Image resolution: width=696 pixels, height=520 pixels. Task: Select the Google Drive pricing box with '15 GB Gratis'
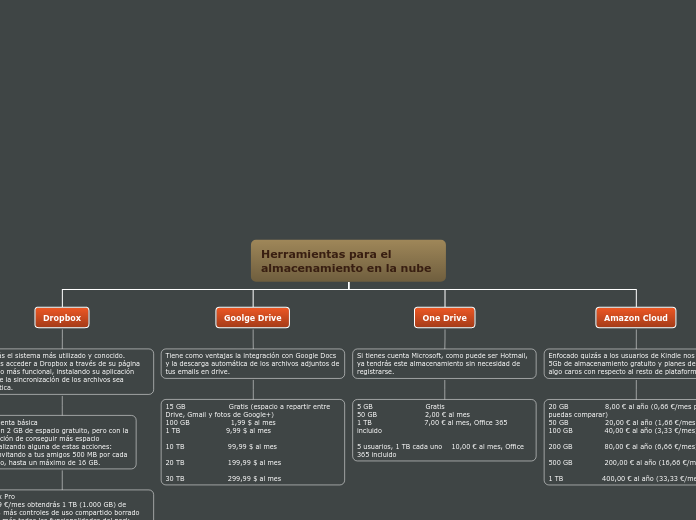coord(253,442)
